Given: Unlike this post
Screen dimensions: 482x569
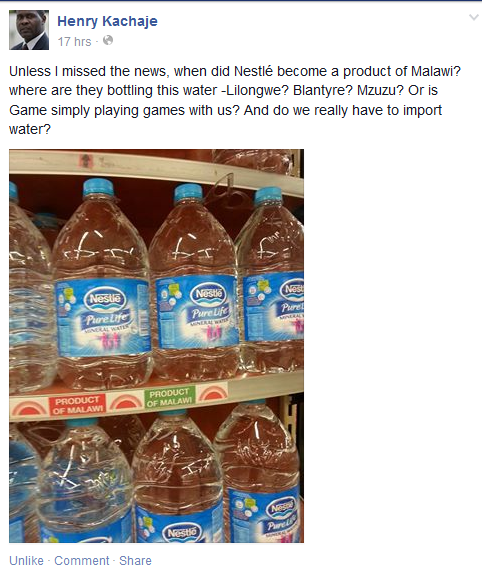Looking at the screenshot, I should [x=26, y=560].
